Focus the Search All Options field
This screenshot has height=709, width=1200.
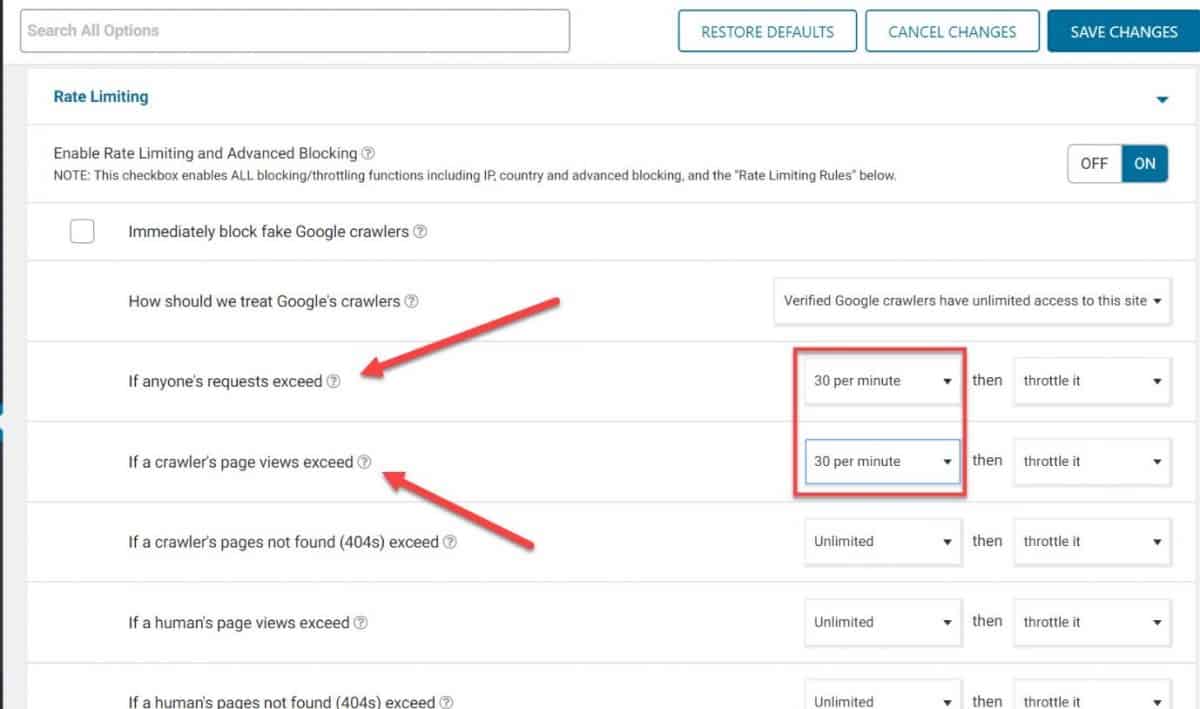295,31
